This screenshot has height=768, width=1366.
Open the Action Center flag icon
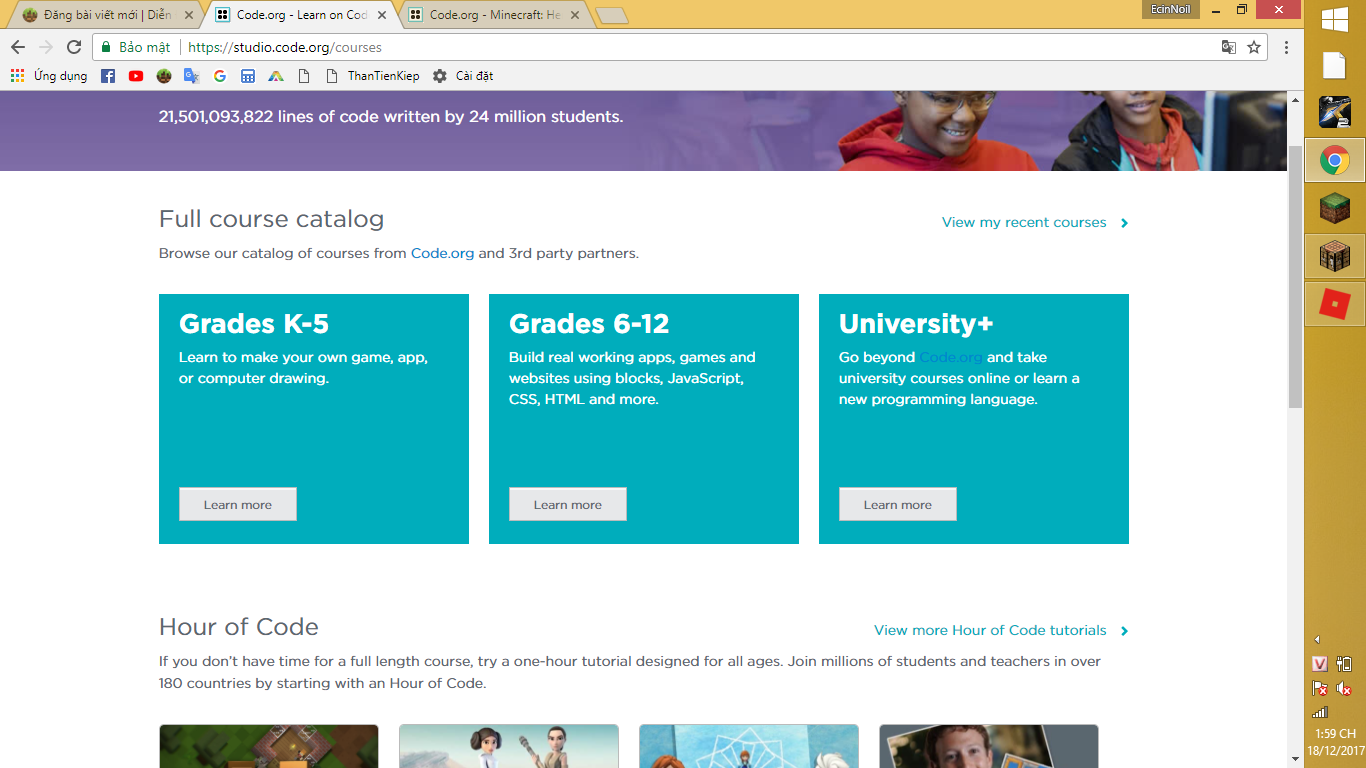pyautogui.click(x=1320, y=688)
